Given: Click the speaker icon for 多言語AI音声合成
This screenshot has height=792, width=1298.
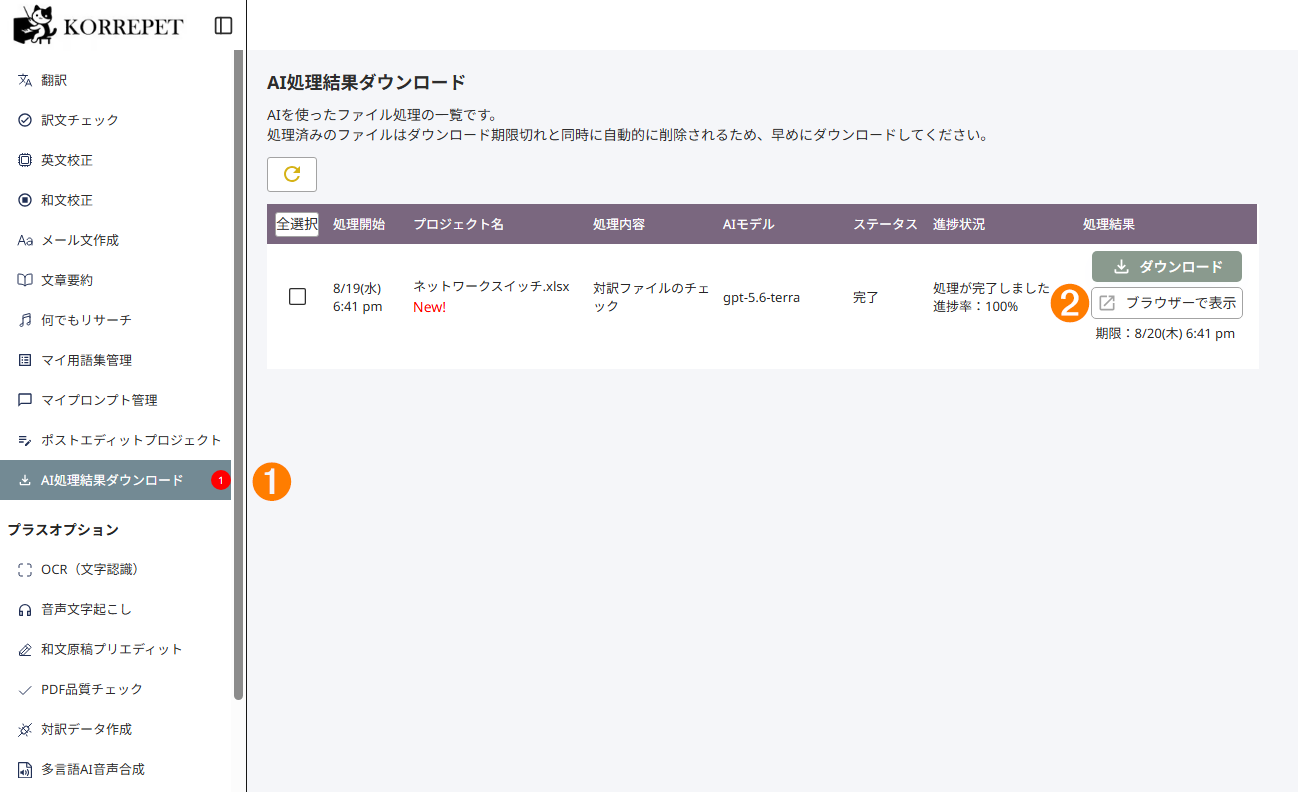Looking at the screenshot, I should coord(25,769).
